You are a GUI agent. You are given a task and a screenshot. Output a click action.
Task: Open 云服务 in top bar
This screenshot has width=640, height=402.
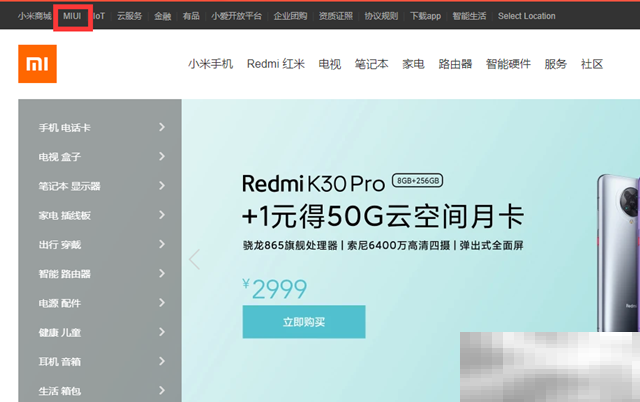129,16
